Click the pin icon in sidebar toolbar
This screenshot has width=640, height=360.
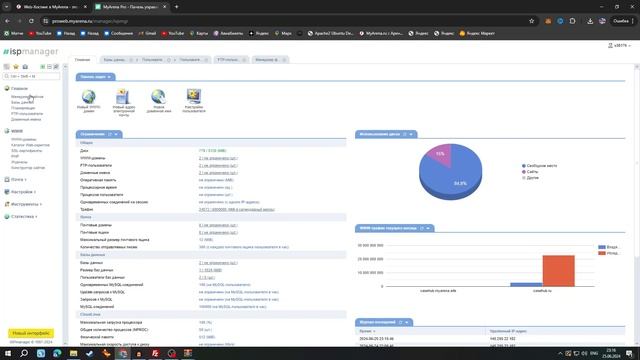[56, 67]
